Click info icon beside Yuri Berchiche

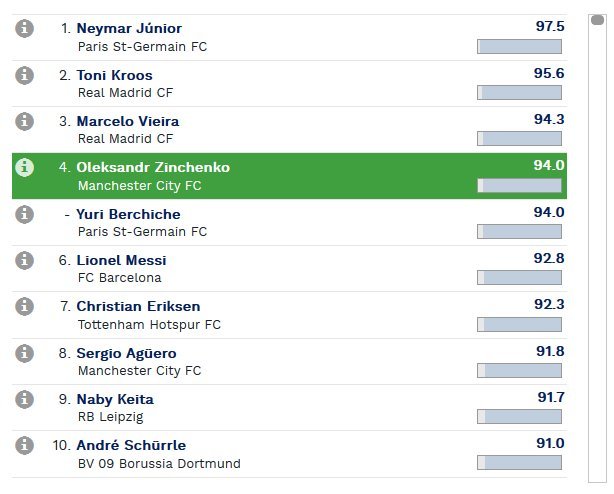pos(25,214)
